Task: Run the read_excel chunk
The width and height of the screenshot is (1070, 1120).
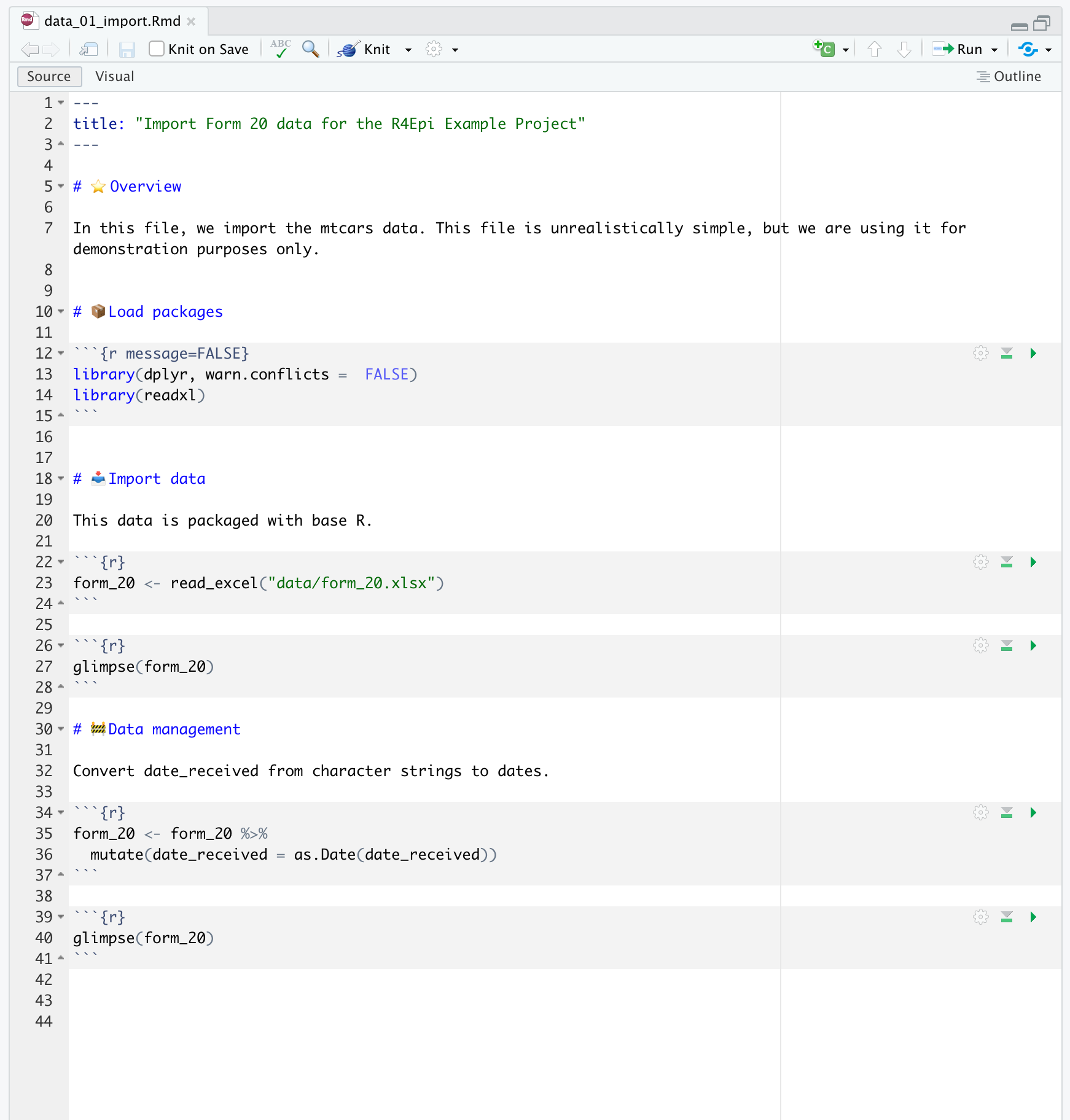Action: tap(1033, 562)
